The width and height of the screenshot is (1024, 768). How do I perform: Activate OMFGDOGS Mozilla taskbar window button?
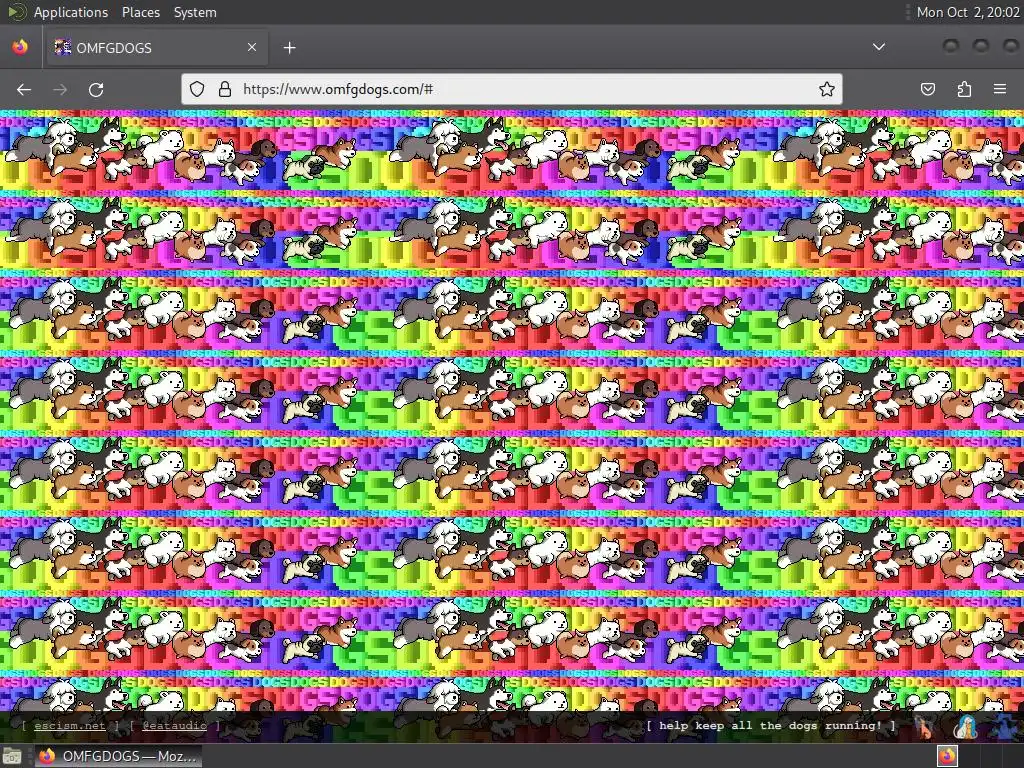pyautogui.click(x=118, y=756)
